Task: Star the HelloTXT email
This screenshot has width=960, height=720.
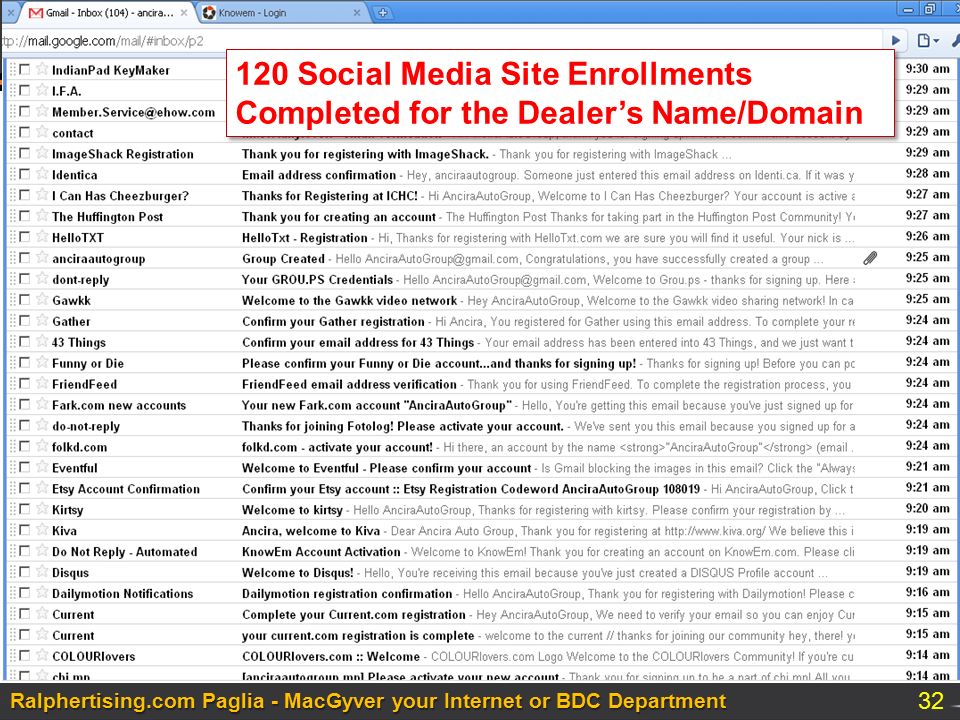Action: (x=42, y=236)
